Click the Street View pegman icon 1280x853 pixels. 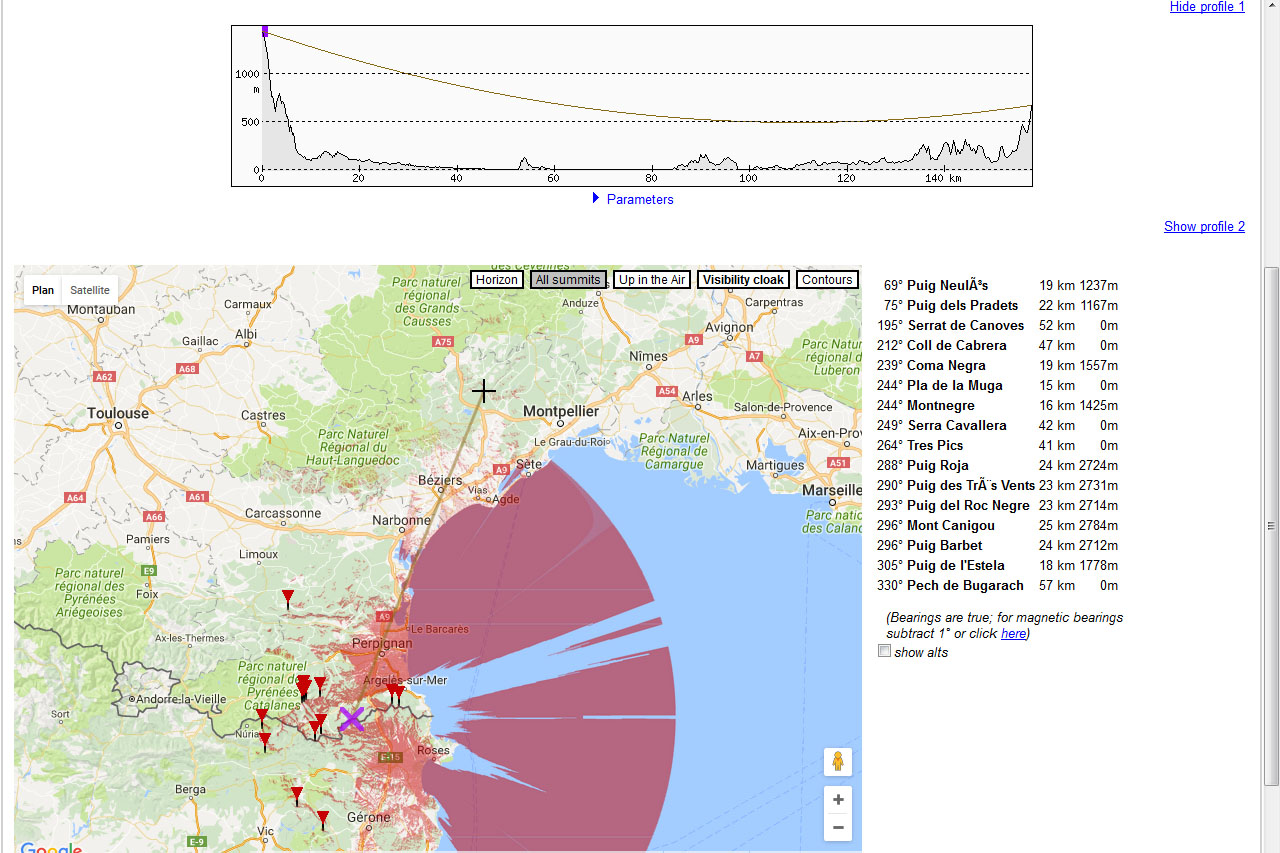pyautogui.click(x=838, y=762)
